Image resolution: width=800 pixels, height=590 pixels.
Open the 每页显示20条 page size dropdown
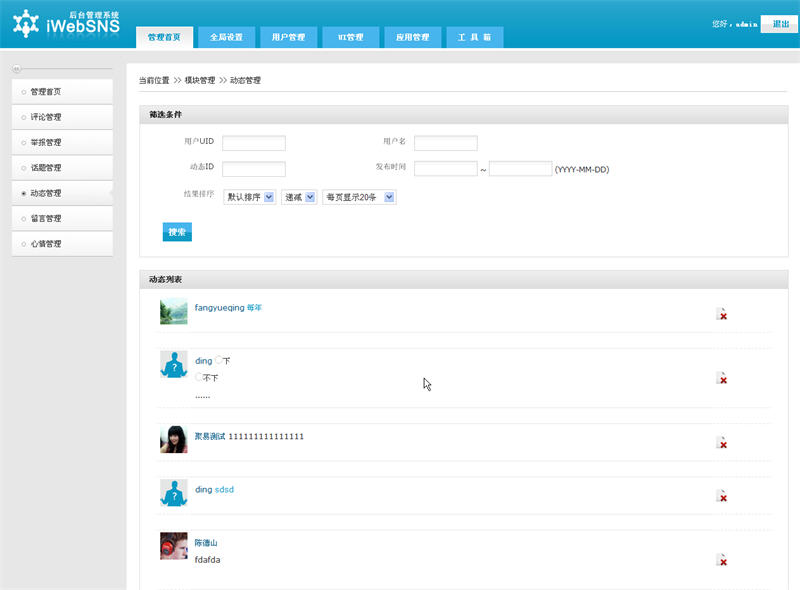click(x=359, y=197)
